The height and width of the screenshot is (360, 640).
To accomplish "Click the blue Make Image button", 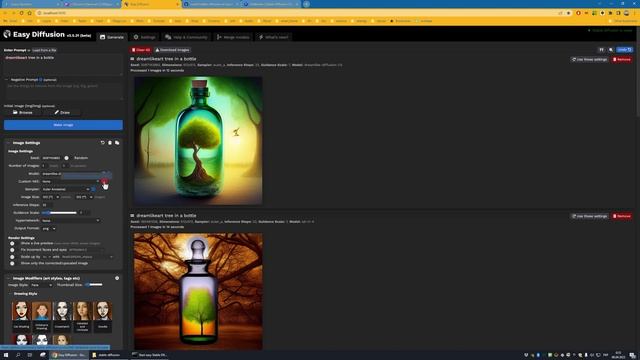I will tap(63, 125).
